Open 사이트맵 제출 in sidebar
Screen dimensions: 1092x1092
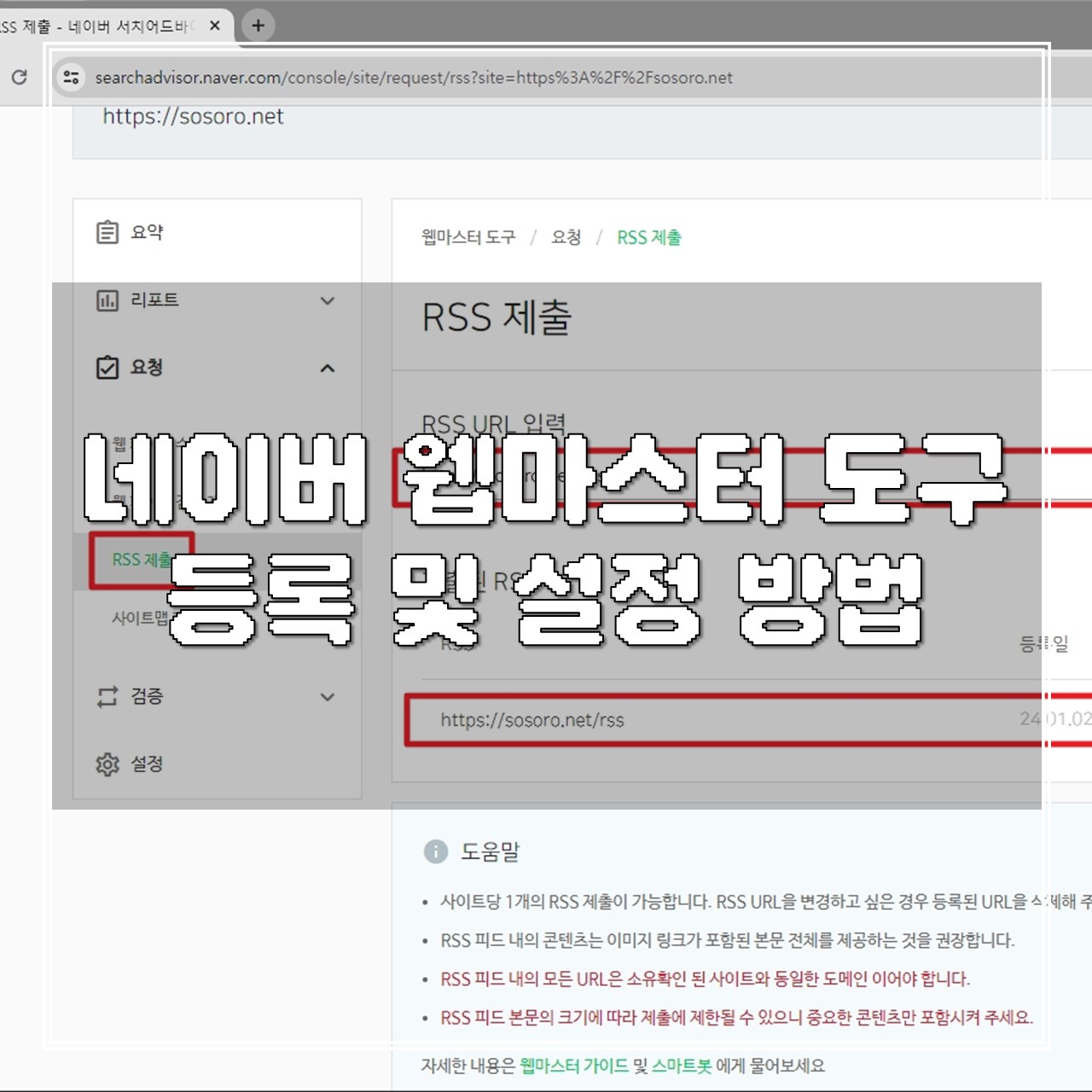(141, 618)
